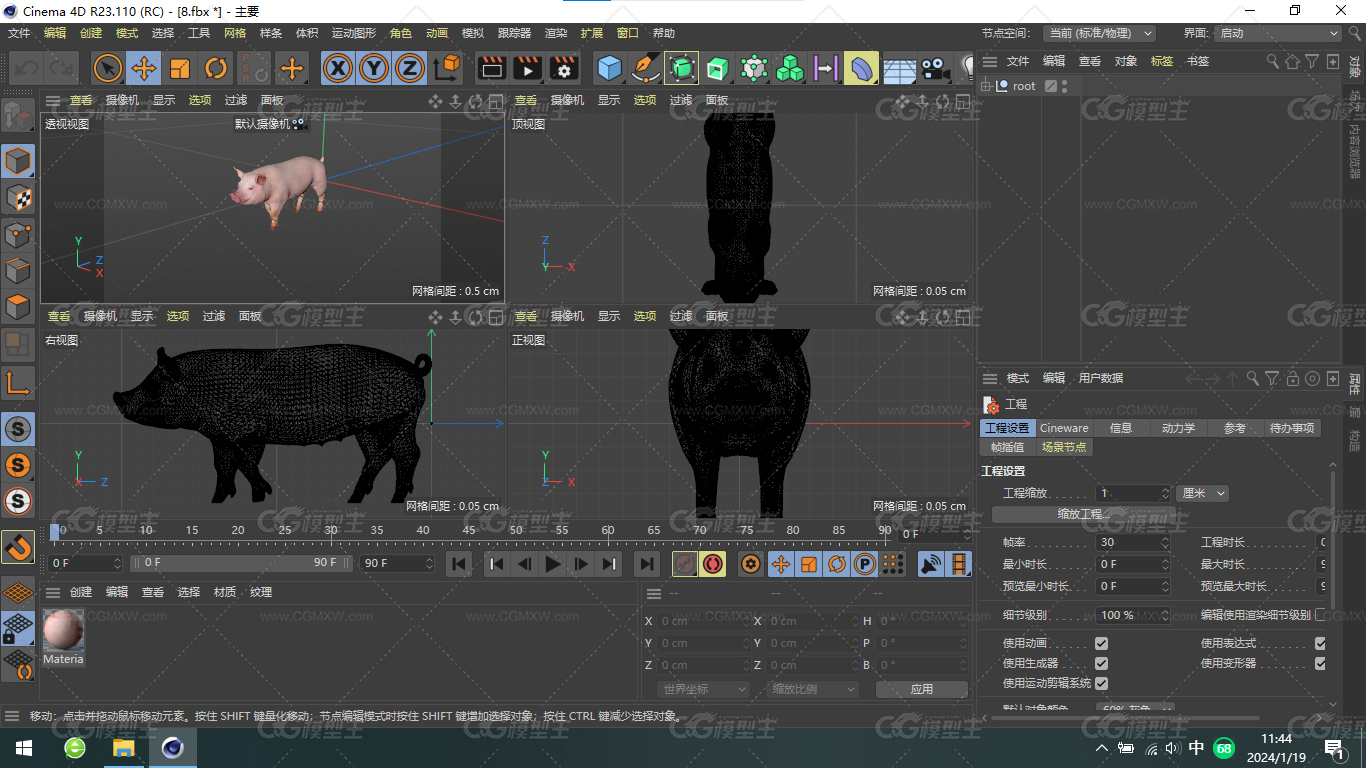1366x768 pixels.
Task: Click the 缩放工程 button
Action: point(1084,514)
